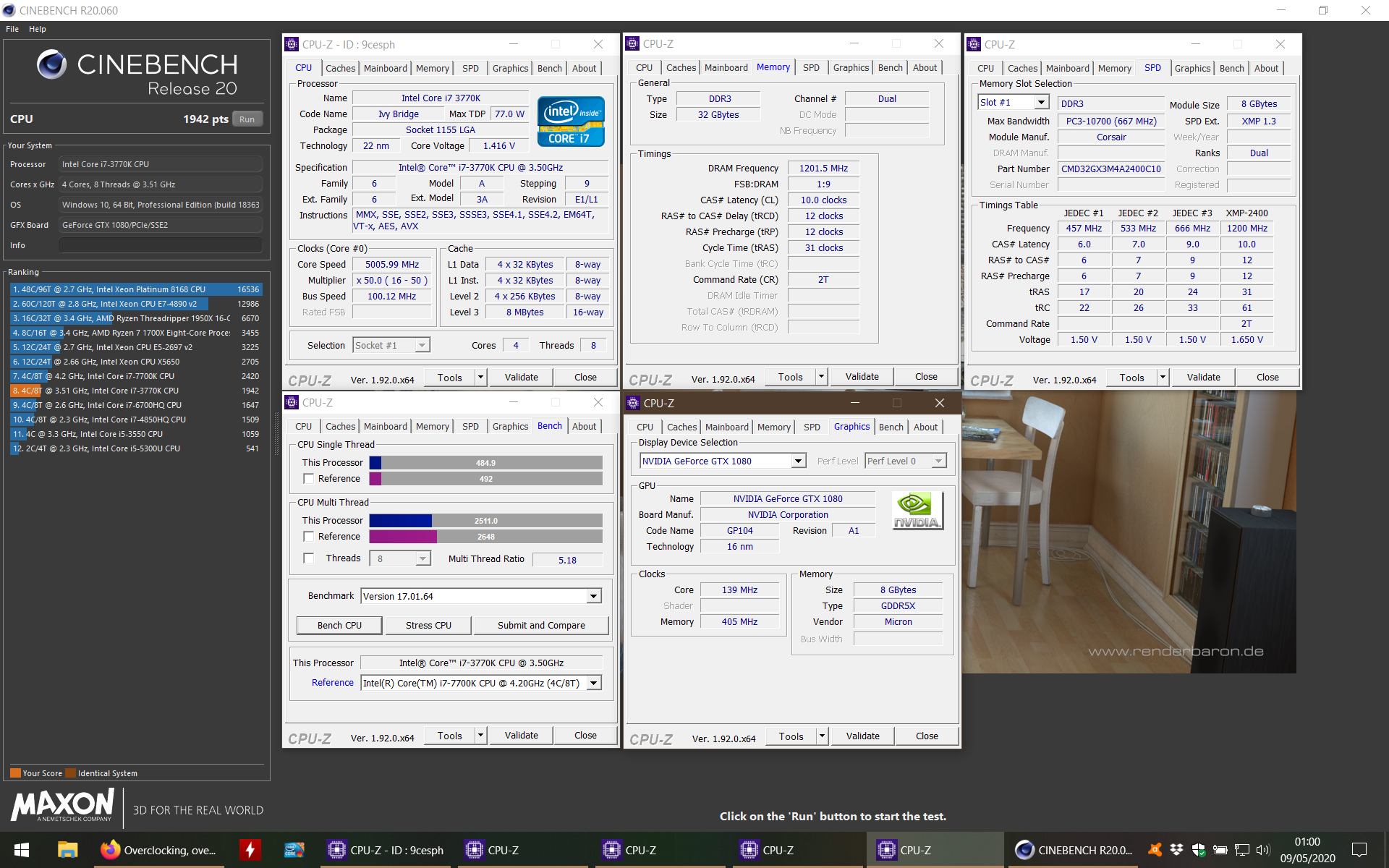
Task: Click Close in the SPD window
Action: click(x=1267, y=377)
